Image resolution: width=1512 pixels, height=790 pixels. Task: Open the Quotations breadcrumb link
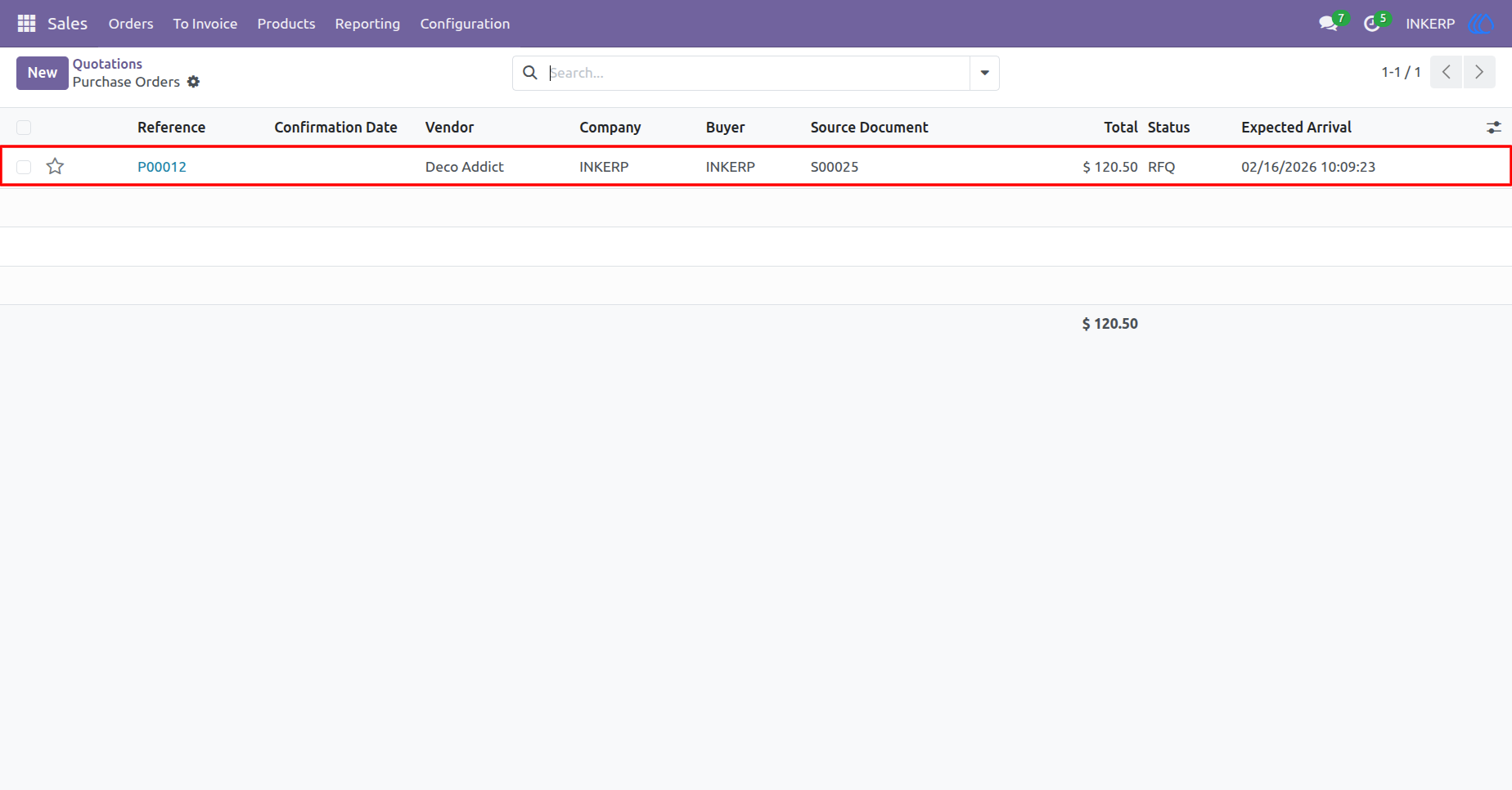[107, 64]
